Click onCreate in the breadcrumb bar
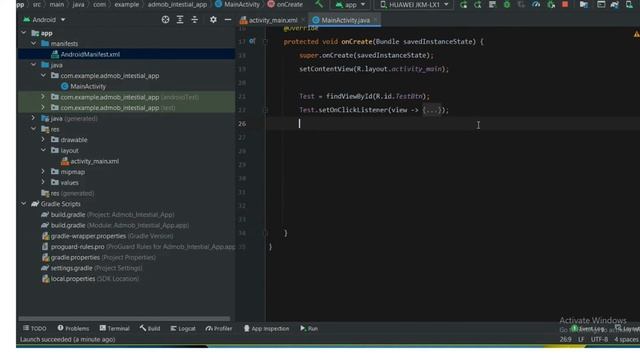Image resolution: width=640 pixels, height=360 pixels. click(285, 4)
